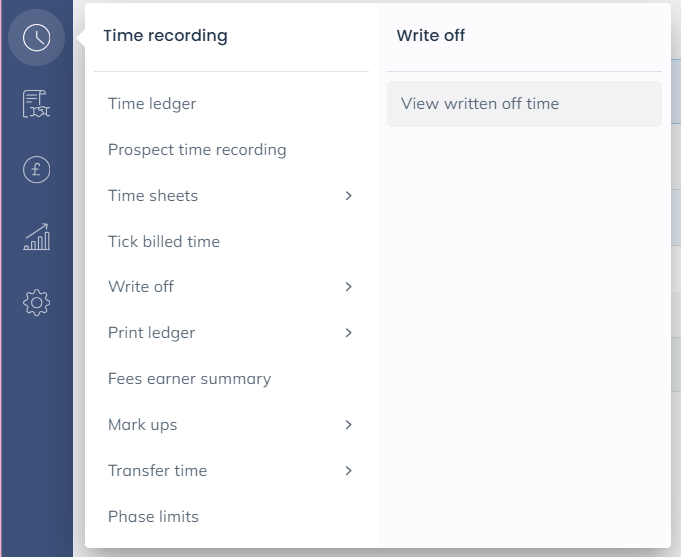Select Phase limits entry
The image size is (681, 557).
tap(153, 517)
